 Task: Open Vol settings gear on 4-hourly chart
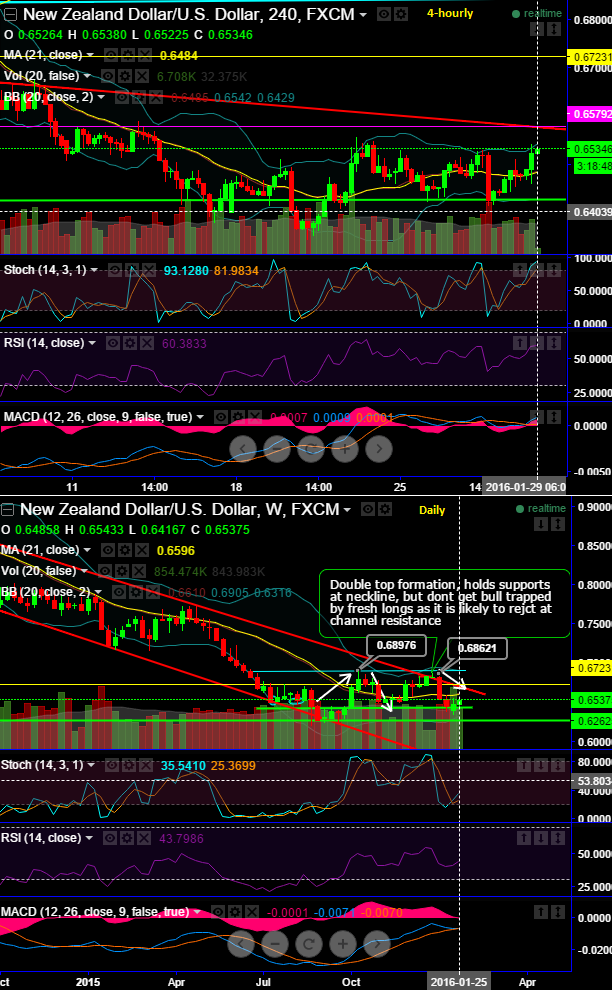pos(124,76)
